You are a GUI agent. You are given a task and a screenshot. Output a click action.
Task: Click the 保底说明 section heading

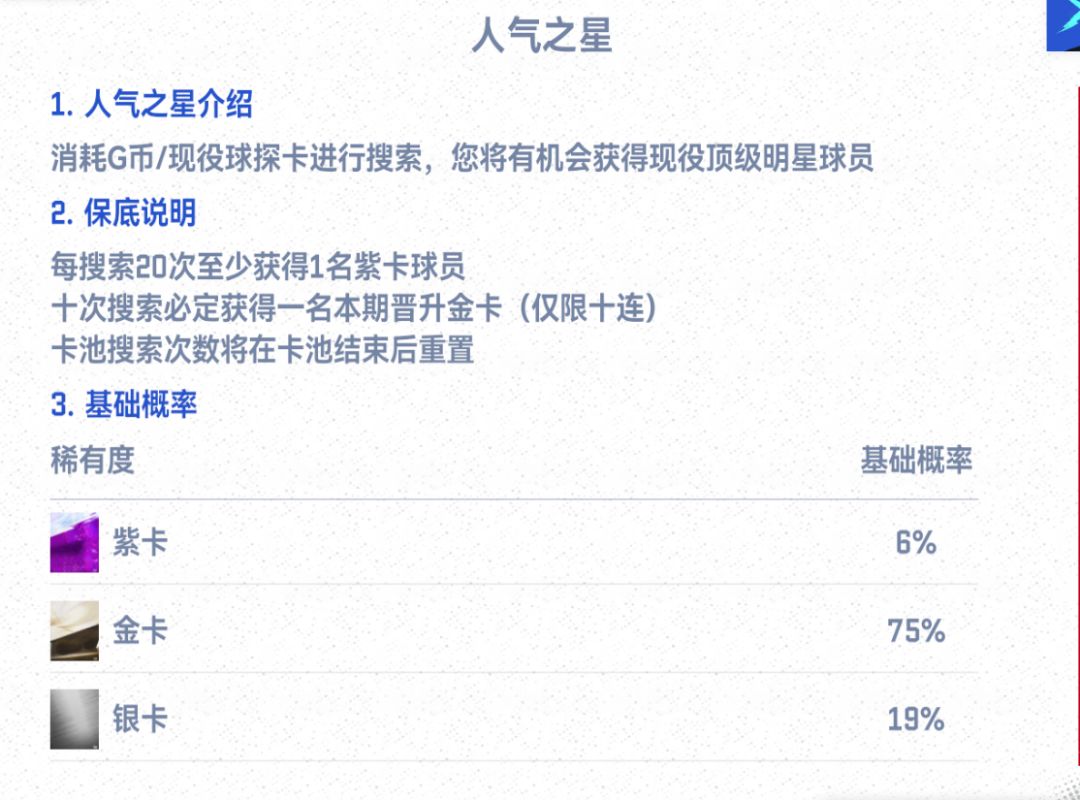coord(123,212)
